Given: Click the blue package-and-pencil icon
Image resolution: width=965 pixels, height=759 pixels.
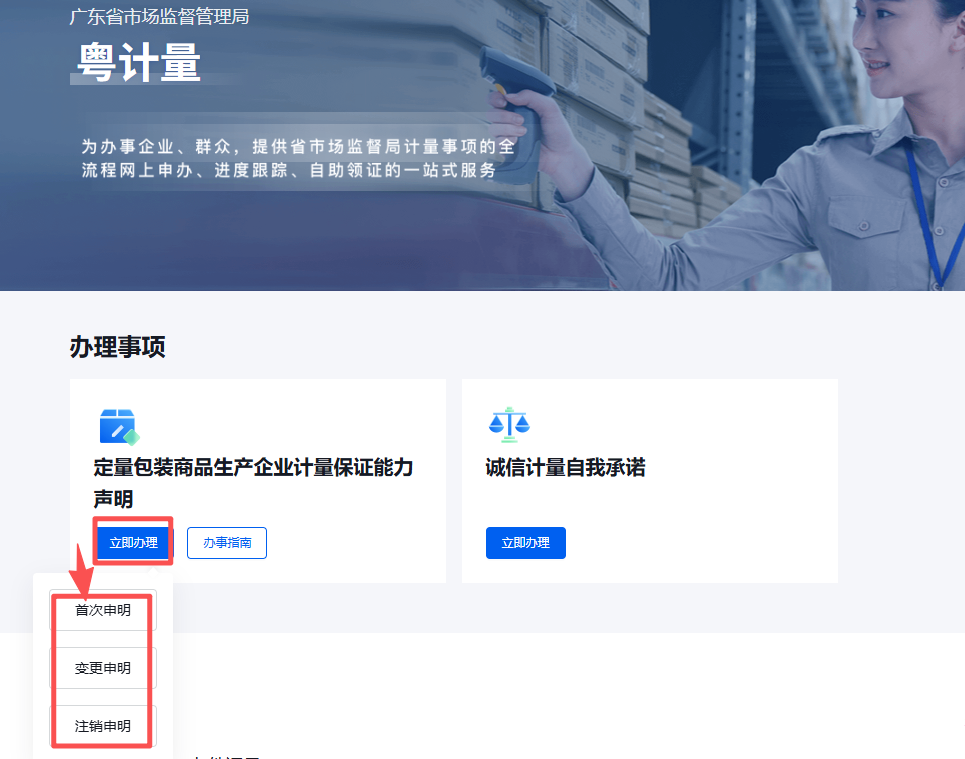Looking at the screenshot, I should coord(118,425).
